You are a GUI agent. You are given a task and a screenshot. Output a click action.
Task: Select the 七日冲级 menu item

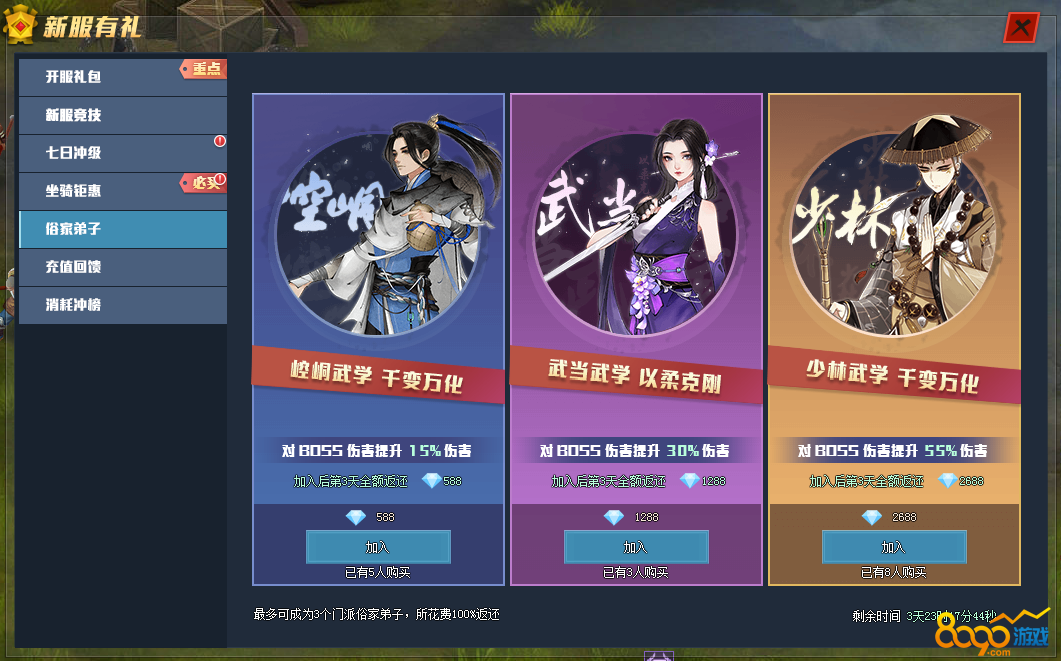click(122, 153)
